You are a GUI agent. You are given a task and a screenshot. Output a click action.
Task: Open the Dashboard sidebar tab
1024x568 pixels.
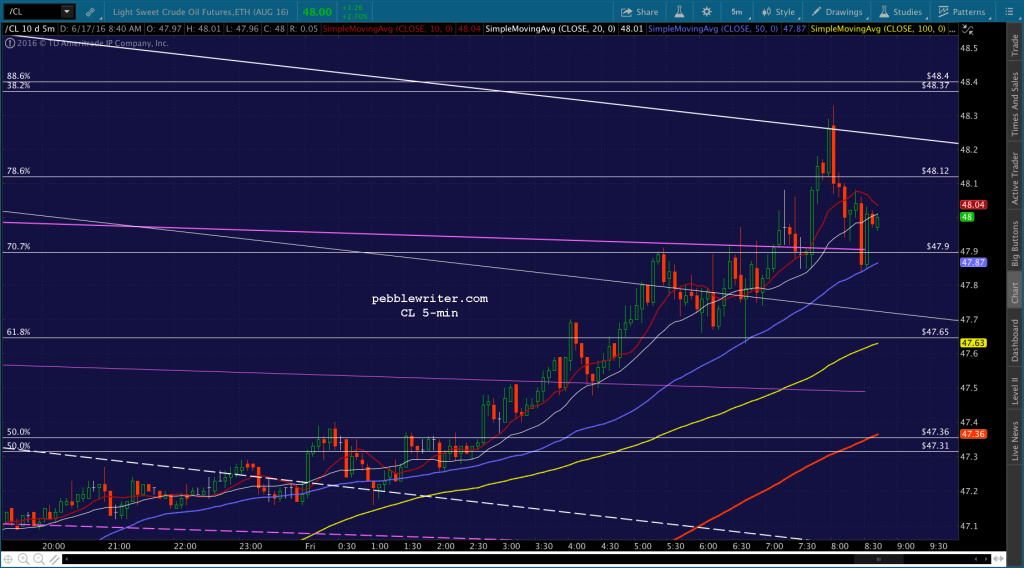click(x=1015, y=340)
